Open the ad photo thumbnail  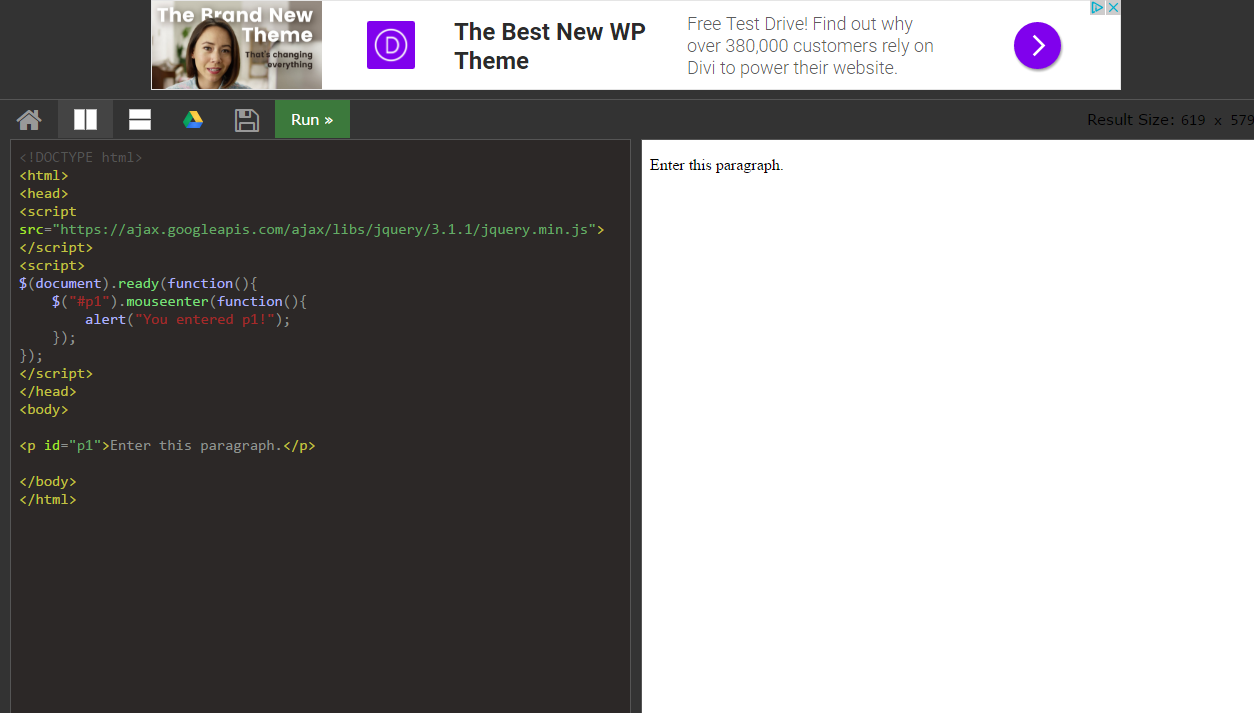[x=237, y=45]
